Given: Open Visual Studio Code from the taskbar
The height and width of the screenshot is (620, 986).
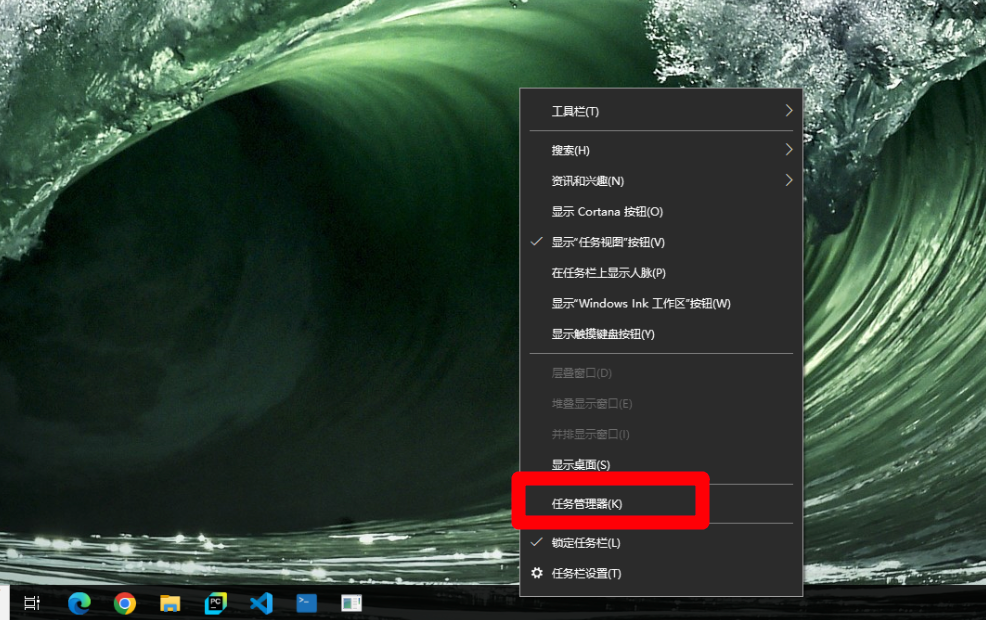Looking at the screenshot, I should tap(261, 603).
